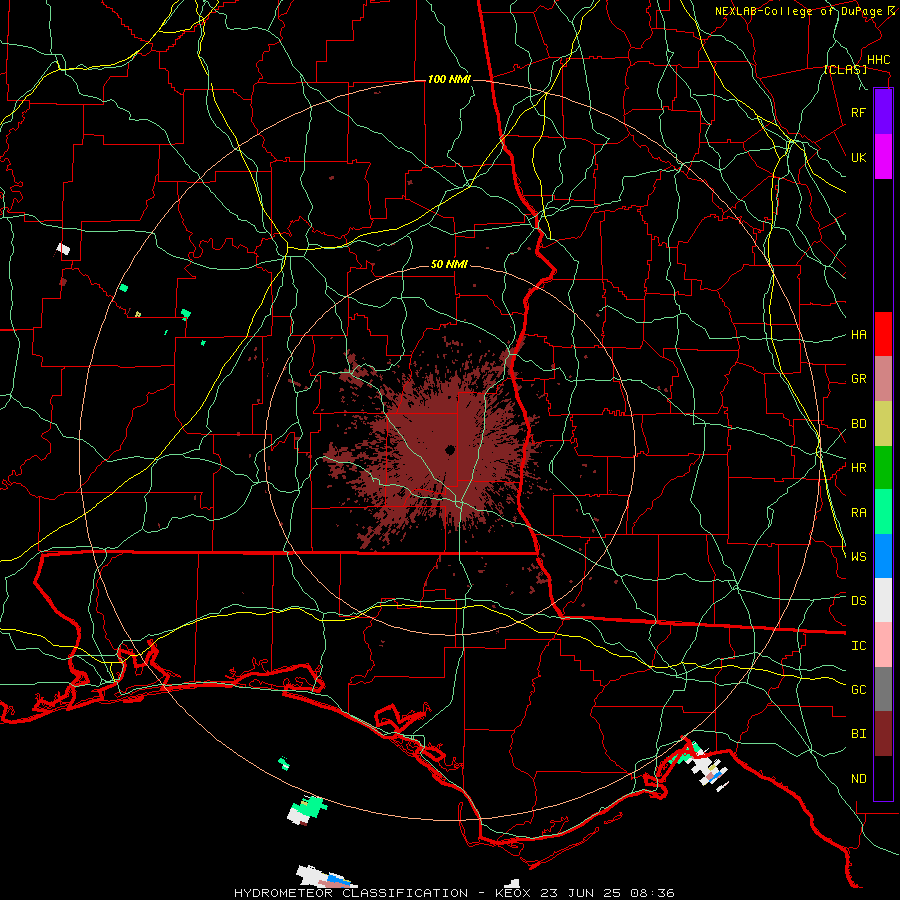Select the gray GC legend swatch

coord(883,689)
